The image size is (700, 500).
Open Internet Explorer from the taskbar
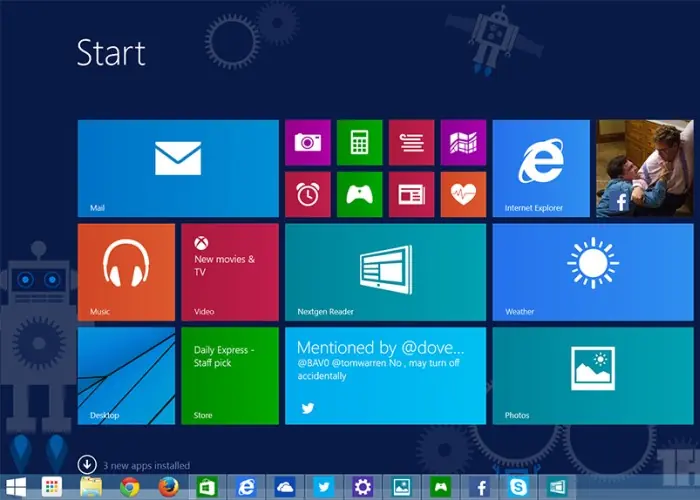point(246,487)
